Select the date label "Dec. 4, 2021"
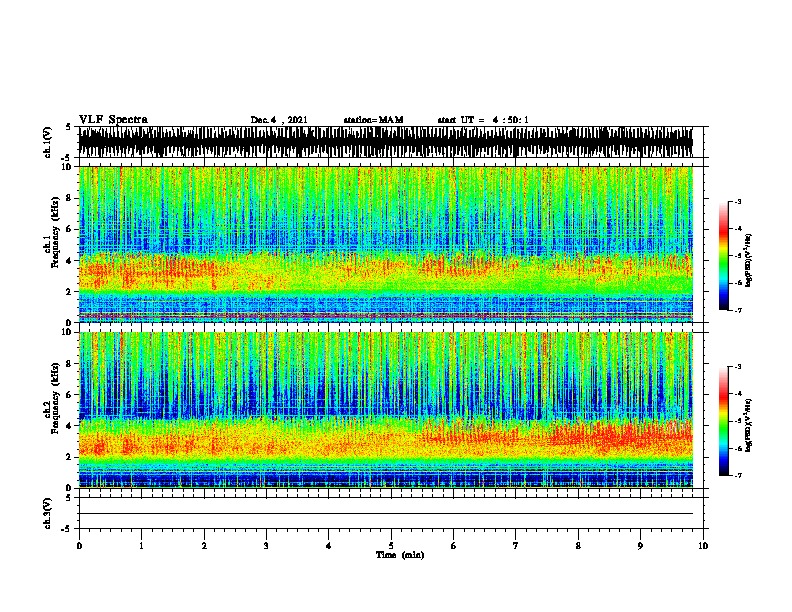This screenshot has width=792, height=612. pos(279,120)
